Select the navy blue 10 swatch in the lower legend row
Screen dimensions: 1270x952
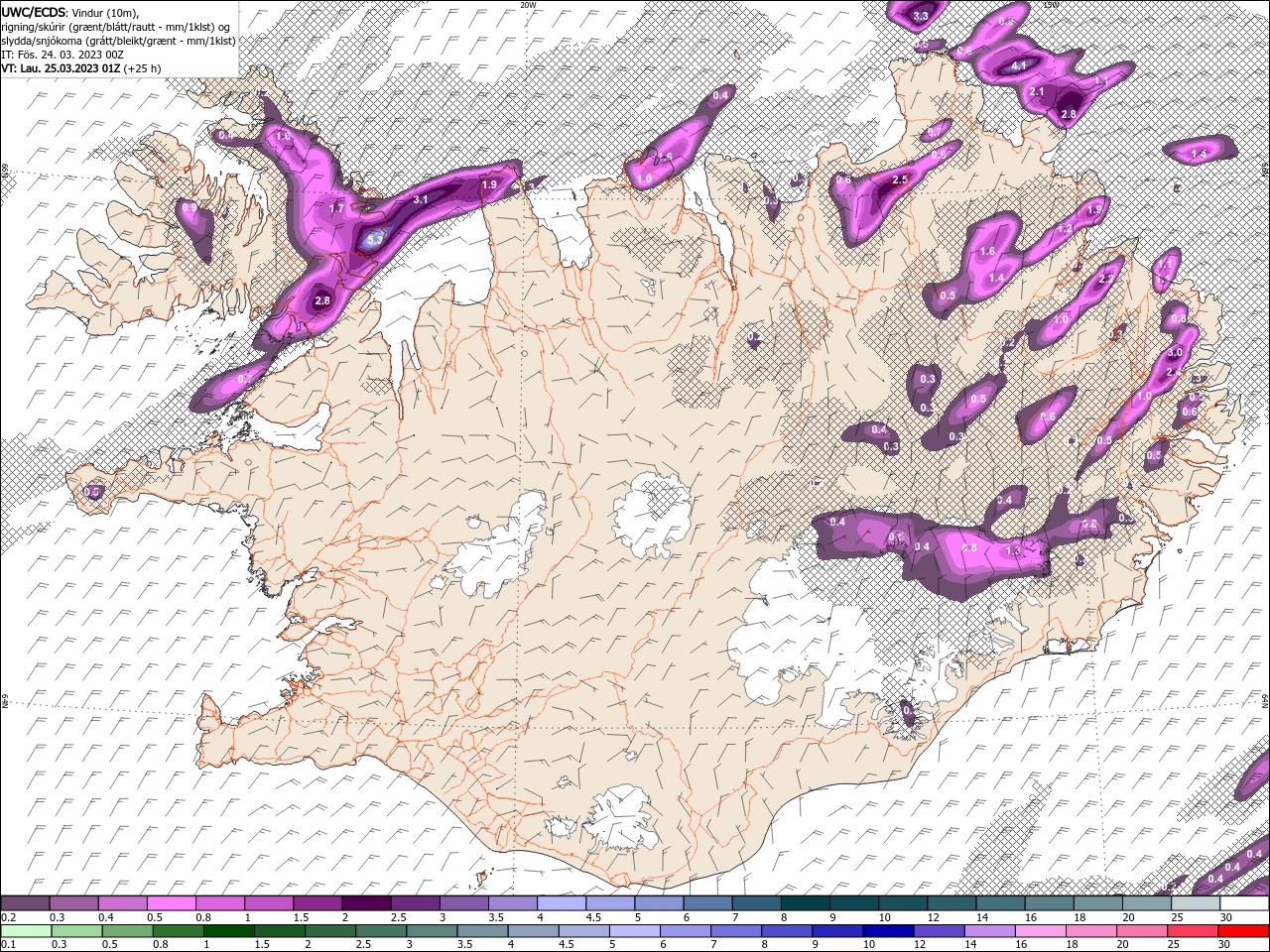coord(889,930)
